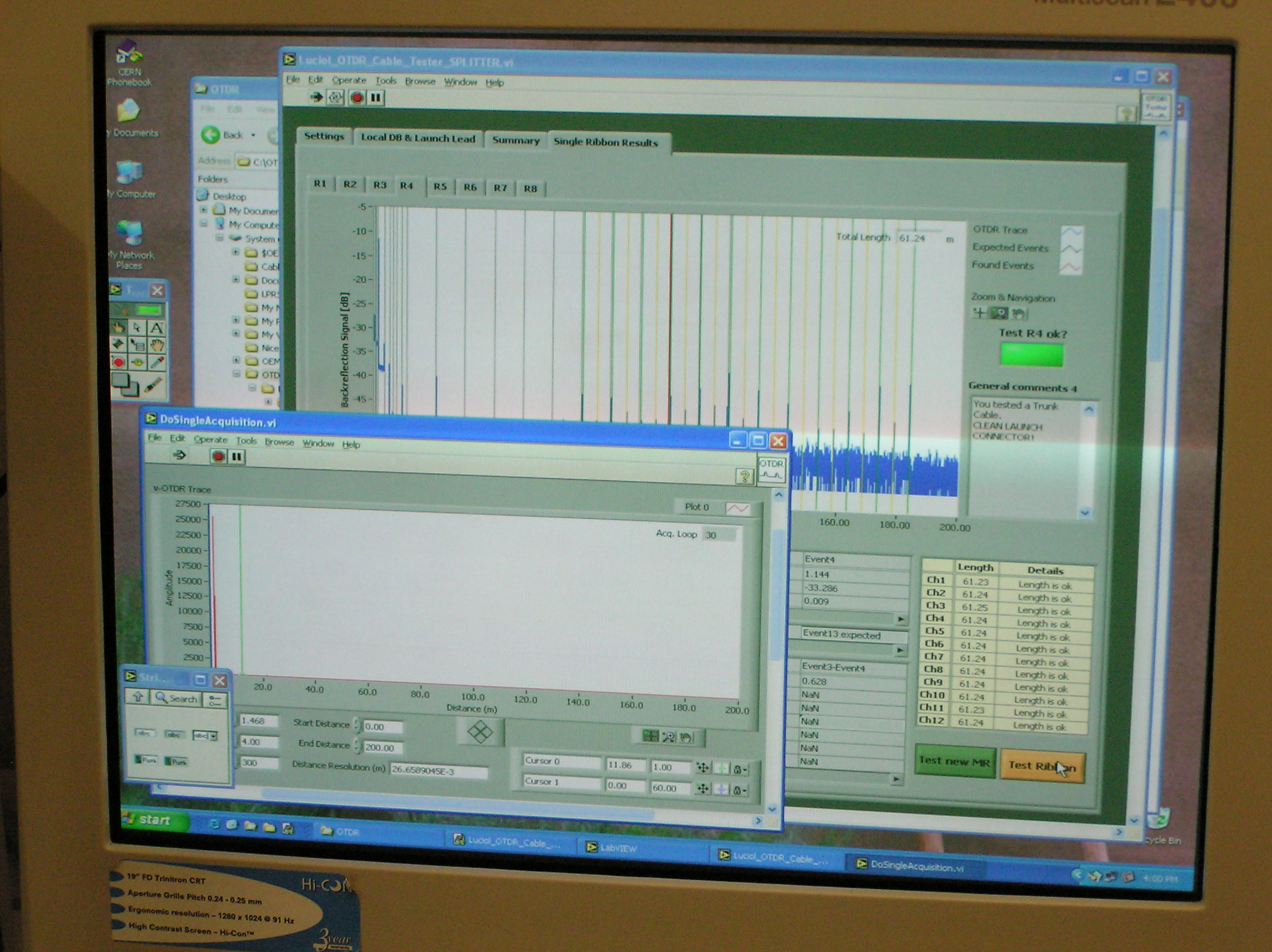Expand the OEM folder in tree
Viewport: 1272px width, 952px height.
point(236,361)
